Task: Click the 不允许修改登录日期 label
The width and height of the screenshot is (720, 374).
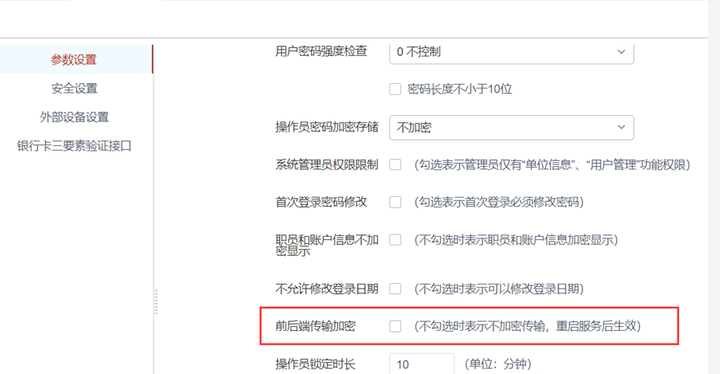Action: [x=327, y=289]
